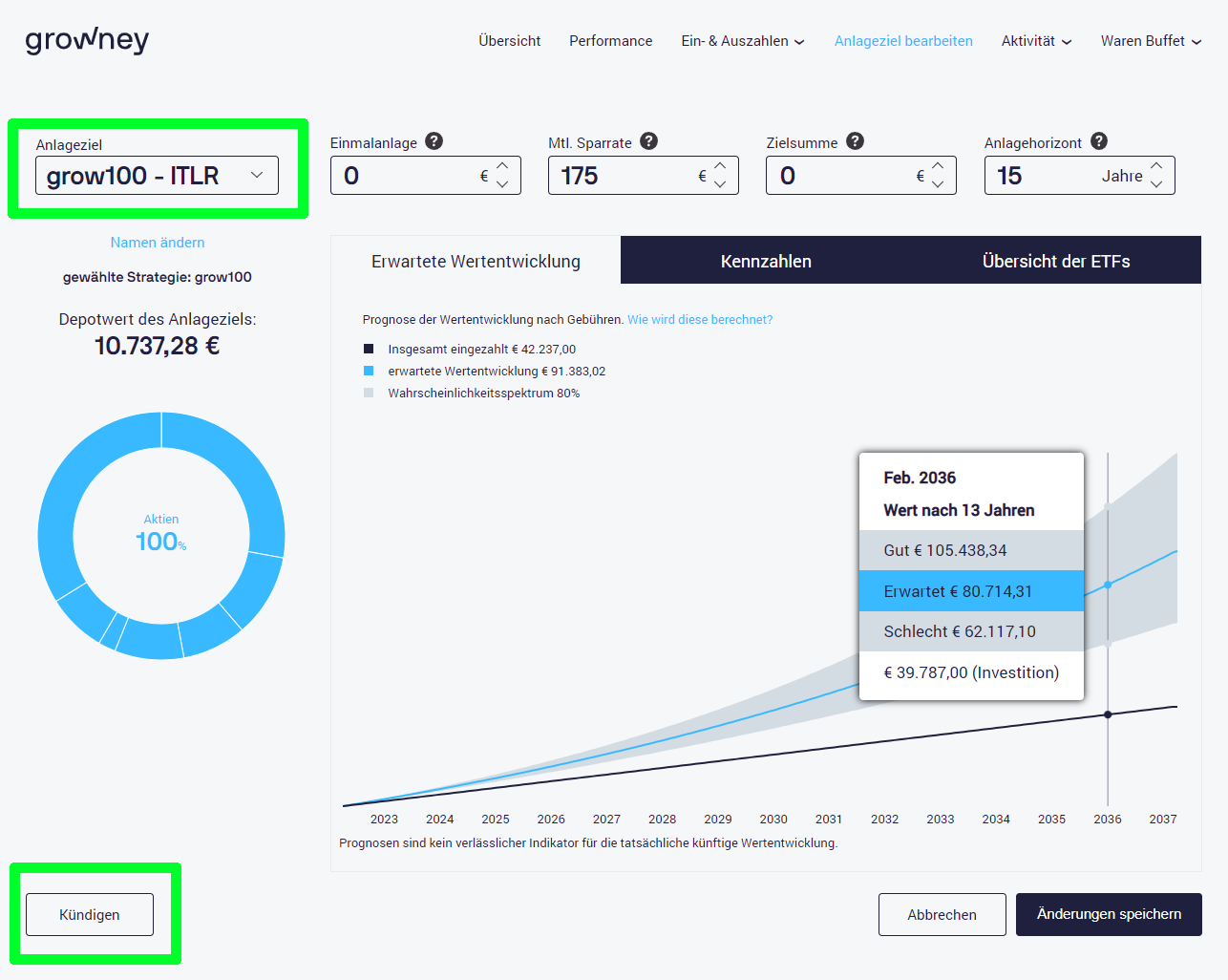1228x980 pixels.
Task: Increase Mtl. Sparrate with up arrow
Action: [x=720, y=166]
